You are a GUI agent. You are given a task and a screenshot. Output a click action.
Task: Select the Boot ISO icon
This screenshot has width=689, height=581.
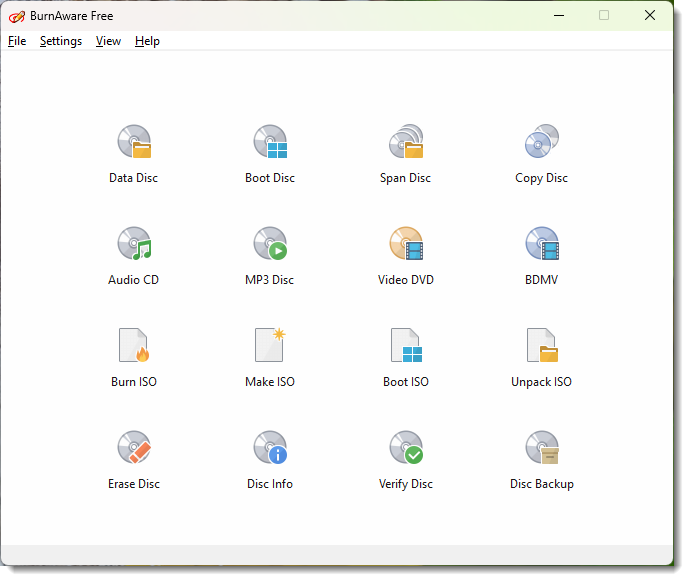point(406,345)
